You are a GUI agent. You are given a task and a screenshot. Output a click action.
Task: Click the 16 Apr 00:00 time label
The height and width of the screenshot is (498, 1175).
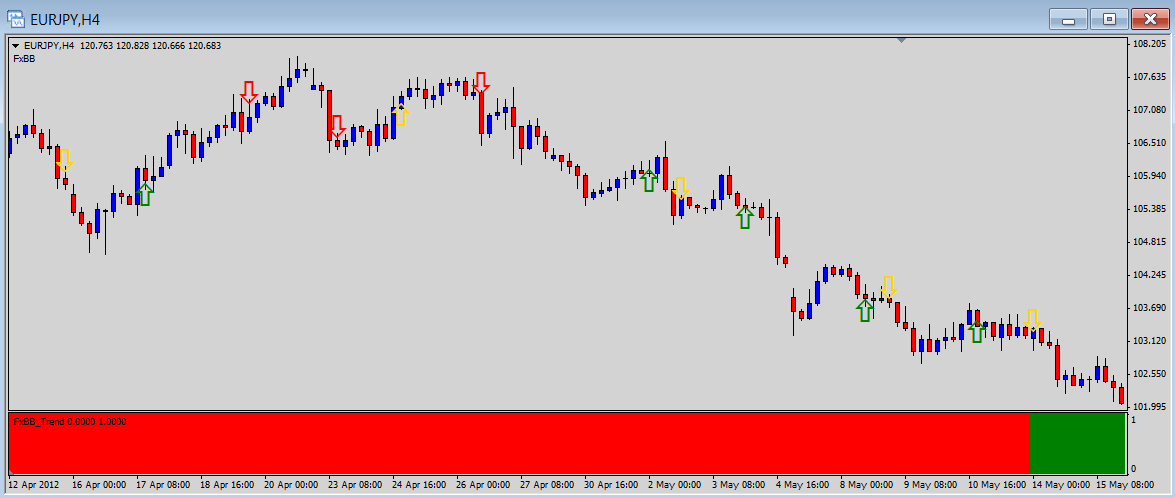coord(99,484)
